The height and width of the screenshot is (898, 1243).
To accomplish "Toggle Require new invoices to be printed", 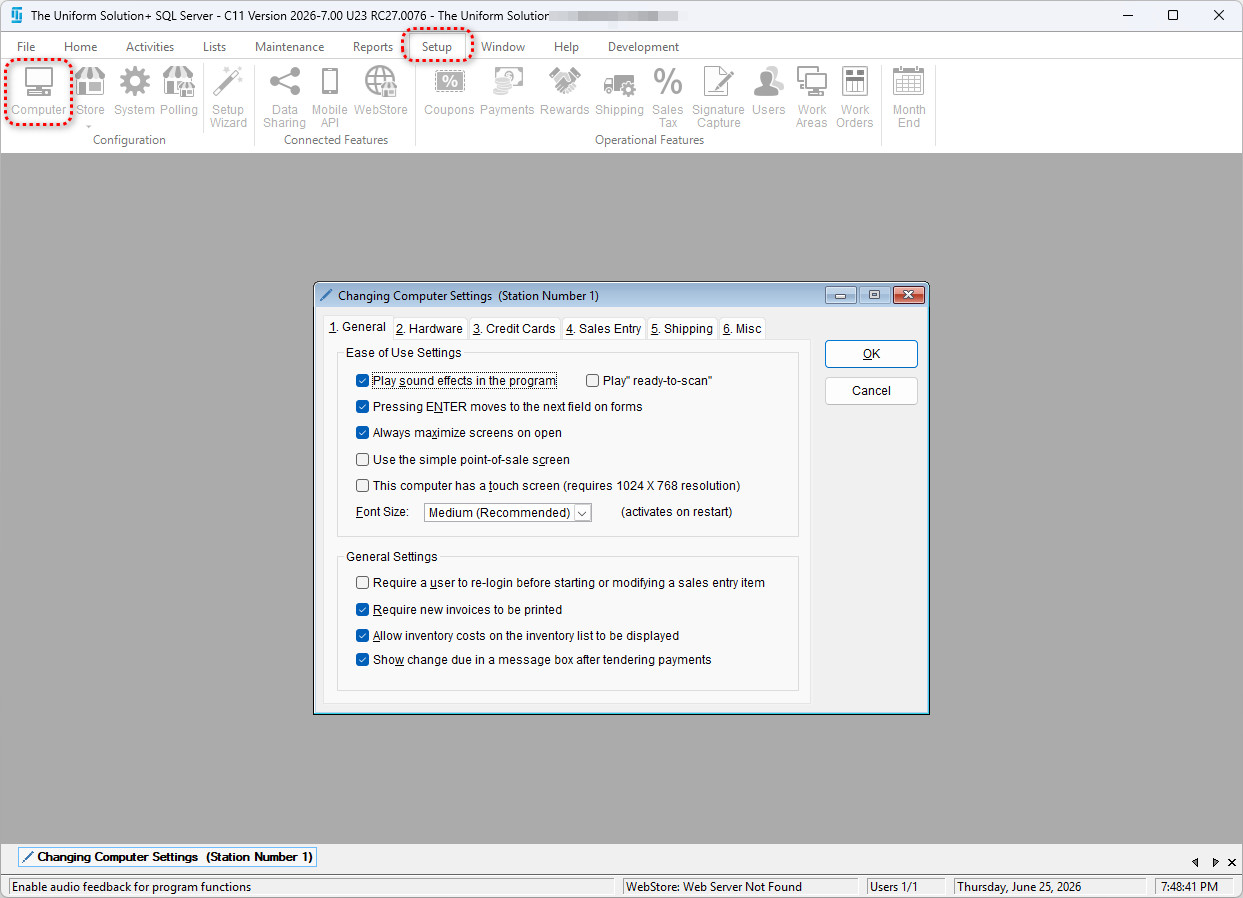I will (x=363, y=609).
